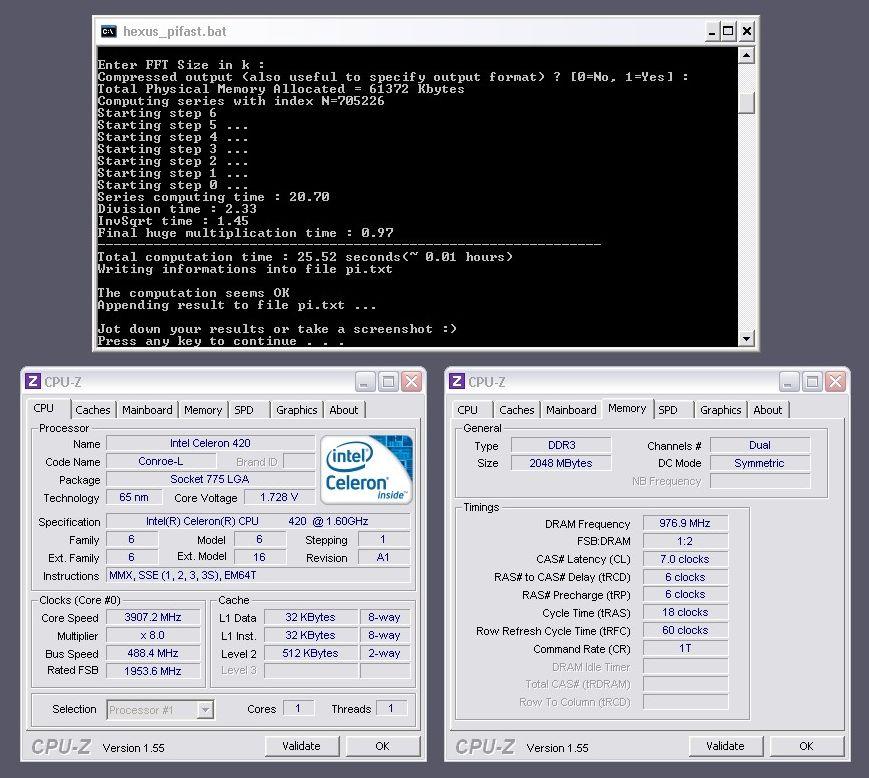Click the Revision value A1

tap(384, 557)
